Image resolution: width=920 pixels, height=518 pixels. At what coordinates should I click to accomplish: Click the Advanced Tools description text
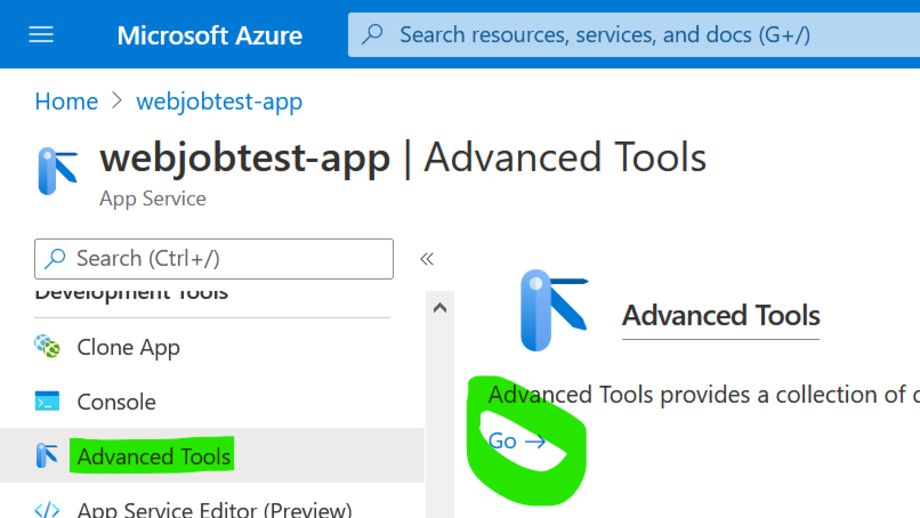point(703,395)
